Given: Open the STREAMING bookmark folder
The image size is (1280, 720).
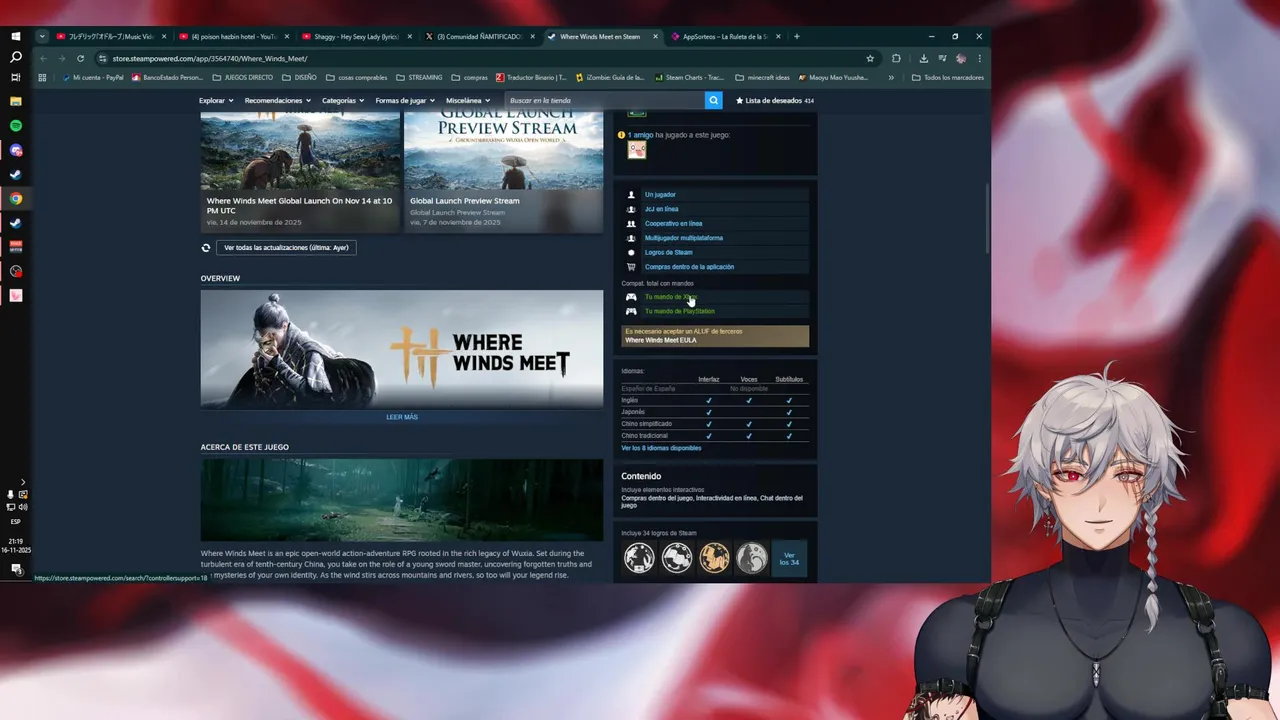Looking at the screenshot, I should pyautogui.click(x=419, y=77).
